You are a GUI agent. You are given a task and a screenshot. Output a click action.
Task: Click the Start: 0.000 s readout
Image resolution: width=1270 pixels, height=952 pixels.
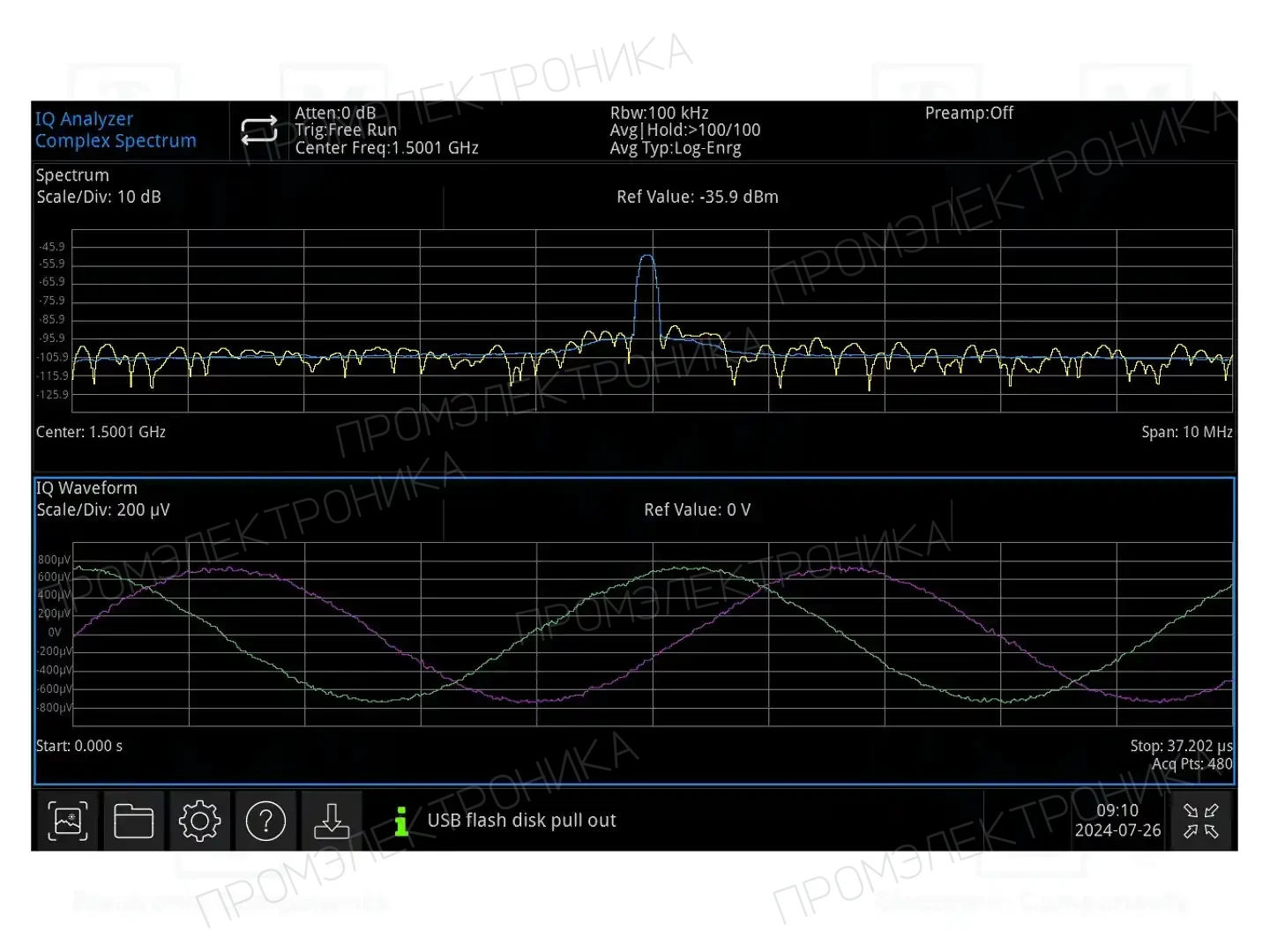(x=79, y=746)
